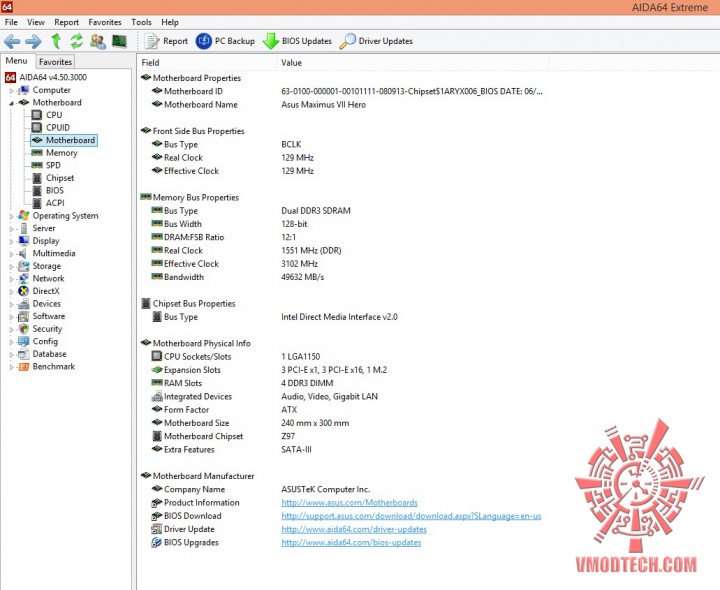Click the Multimedia speaker icon
Image resolution: width=720 pixels, height=590 pixels.
23,253
